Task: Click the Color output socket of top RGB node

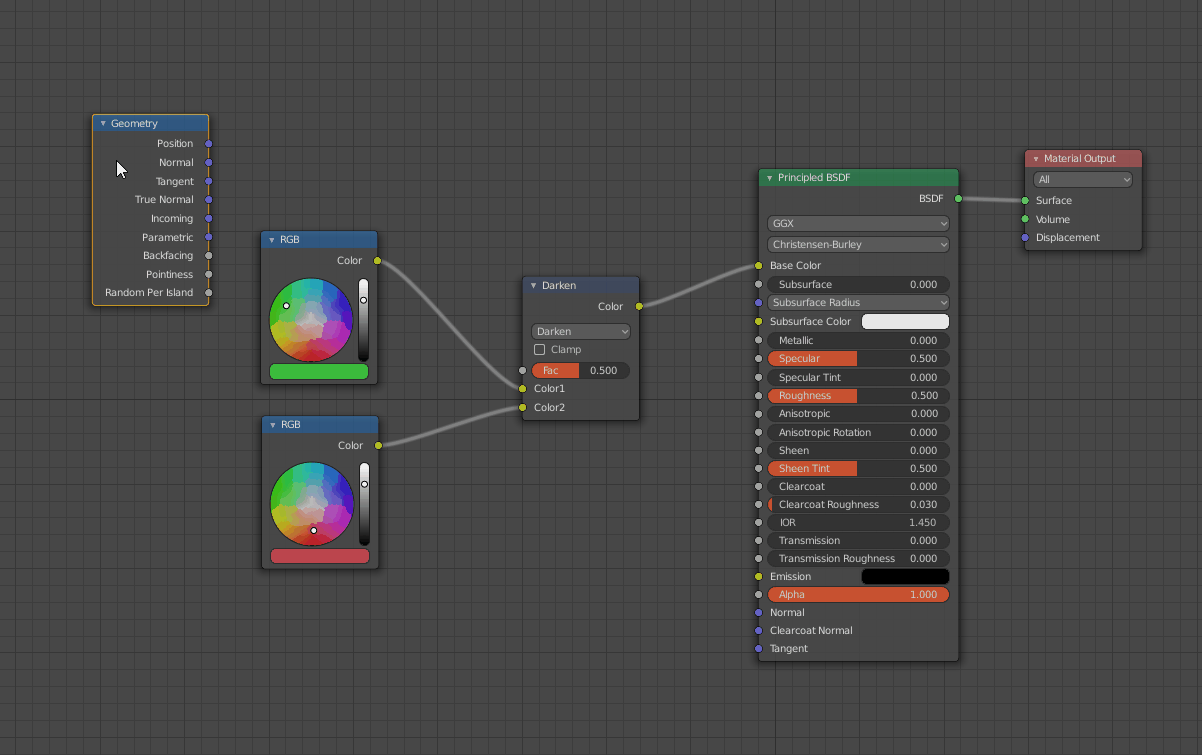Action: point(377,261)
